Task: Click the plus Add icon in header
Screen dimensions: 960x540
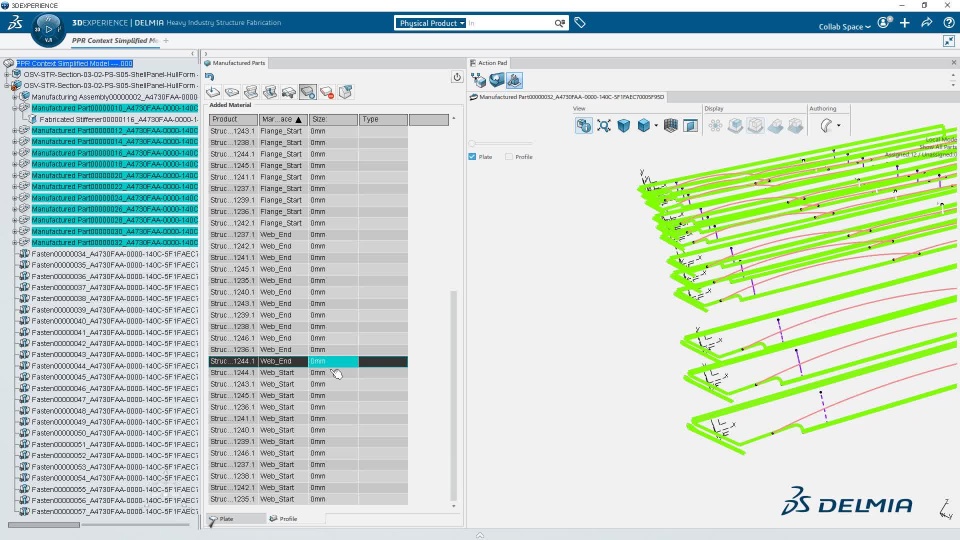Action: [905, 23]
